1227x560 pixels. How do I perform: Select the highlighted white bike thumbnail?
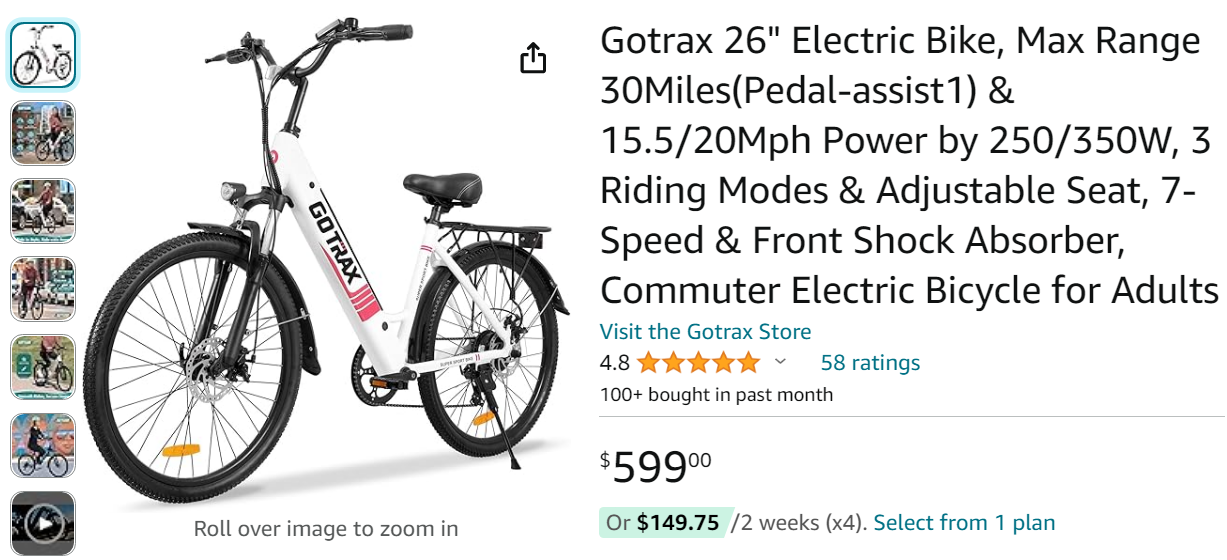[43, 55]
